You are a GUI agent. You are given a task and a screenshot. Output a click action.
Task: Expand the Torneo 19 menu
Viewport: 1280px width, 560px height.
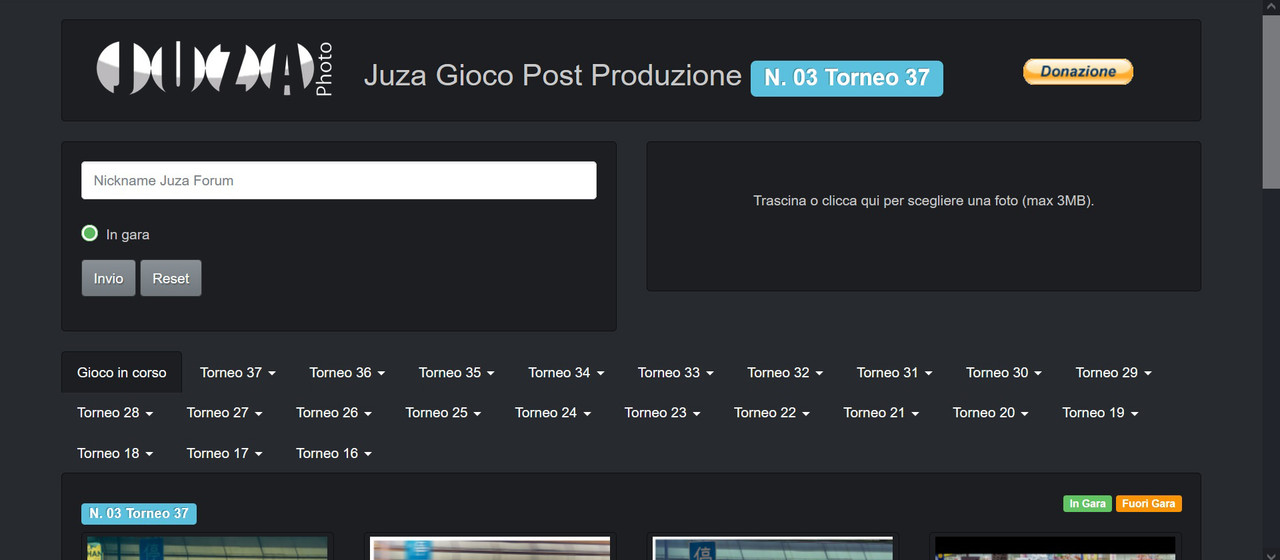click(x=1100, y=412)
